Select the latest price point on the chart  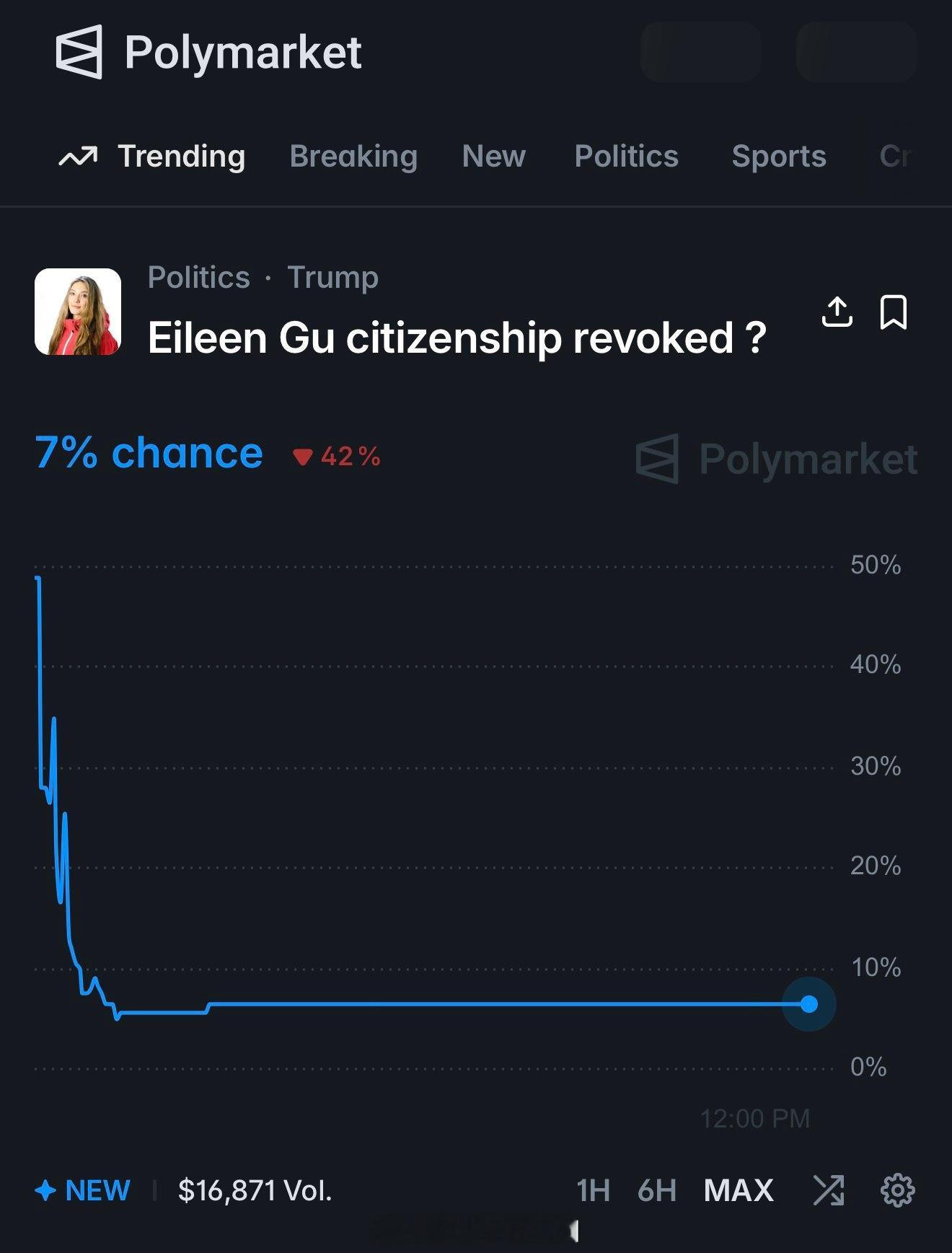[x=809, y=1003]
